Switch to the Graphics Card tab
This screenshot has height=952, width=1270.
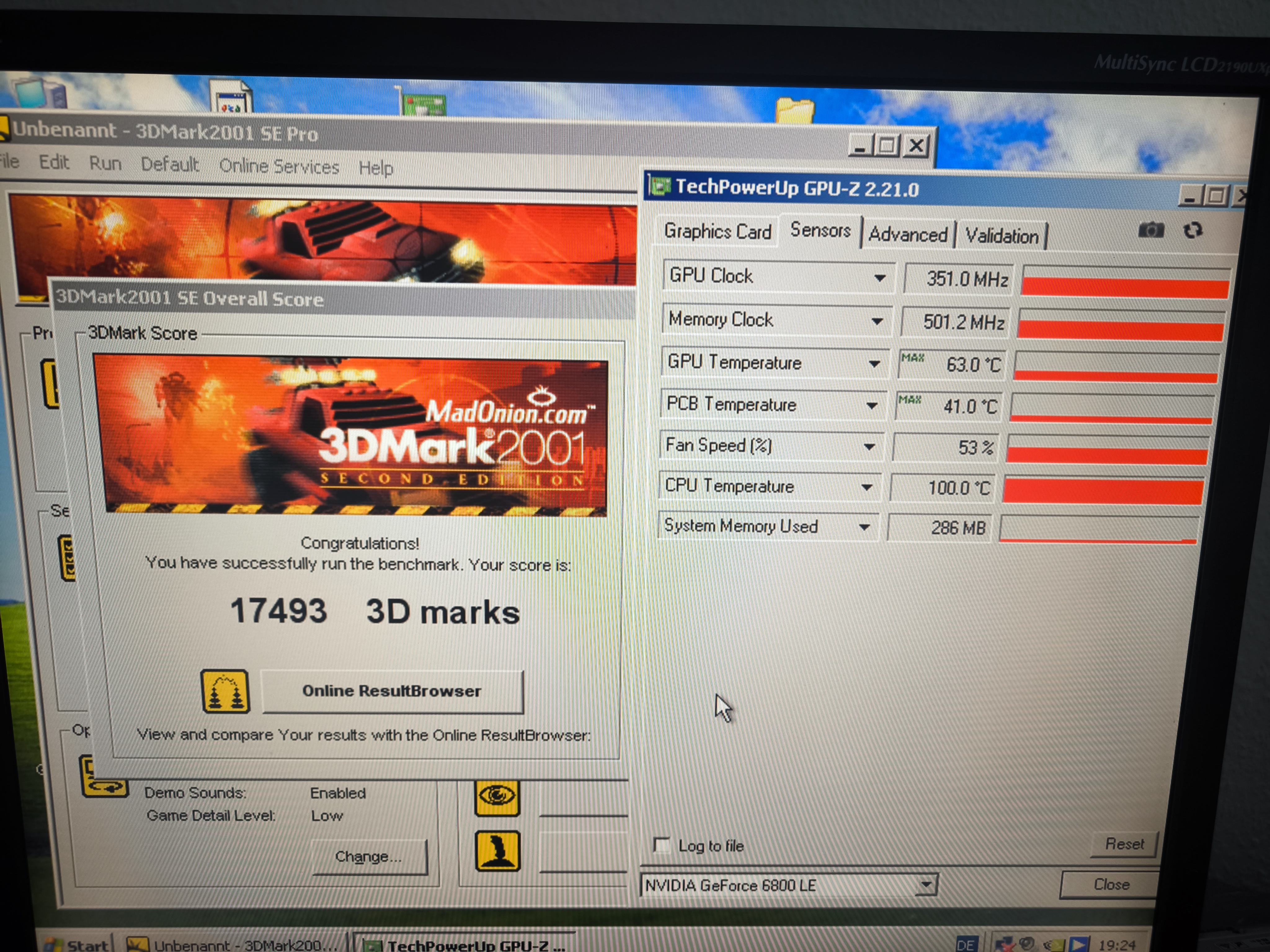717,232
